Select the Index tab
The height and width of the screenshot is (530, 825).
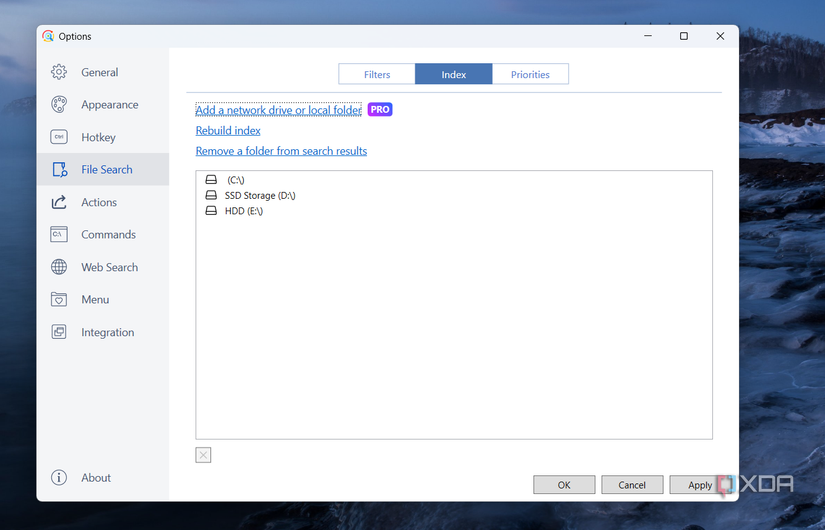(454, 74)
